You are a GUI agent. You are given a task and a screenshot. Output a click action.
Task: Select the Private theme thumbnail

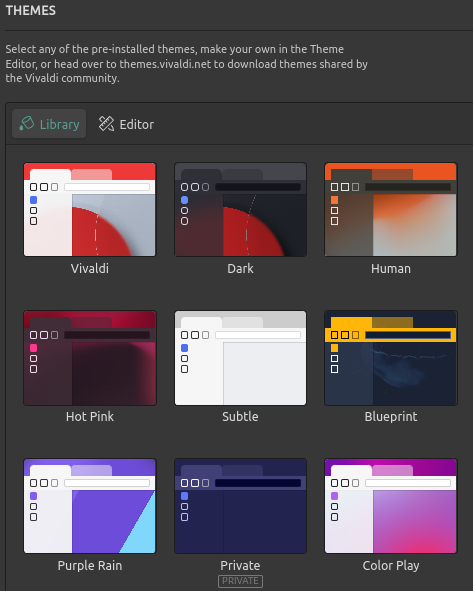click(x=240, y=506)
